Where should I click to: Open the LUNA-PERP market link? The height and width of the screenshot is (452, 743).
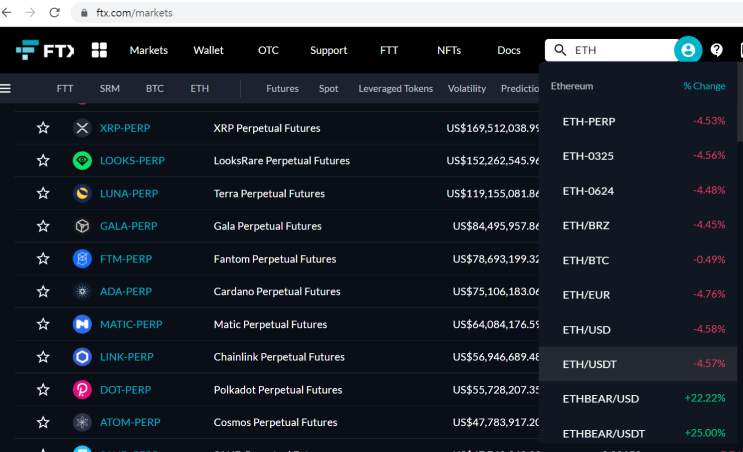[x=129, y=193]
